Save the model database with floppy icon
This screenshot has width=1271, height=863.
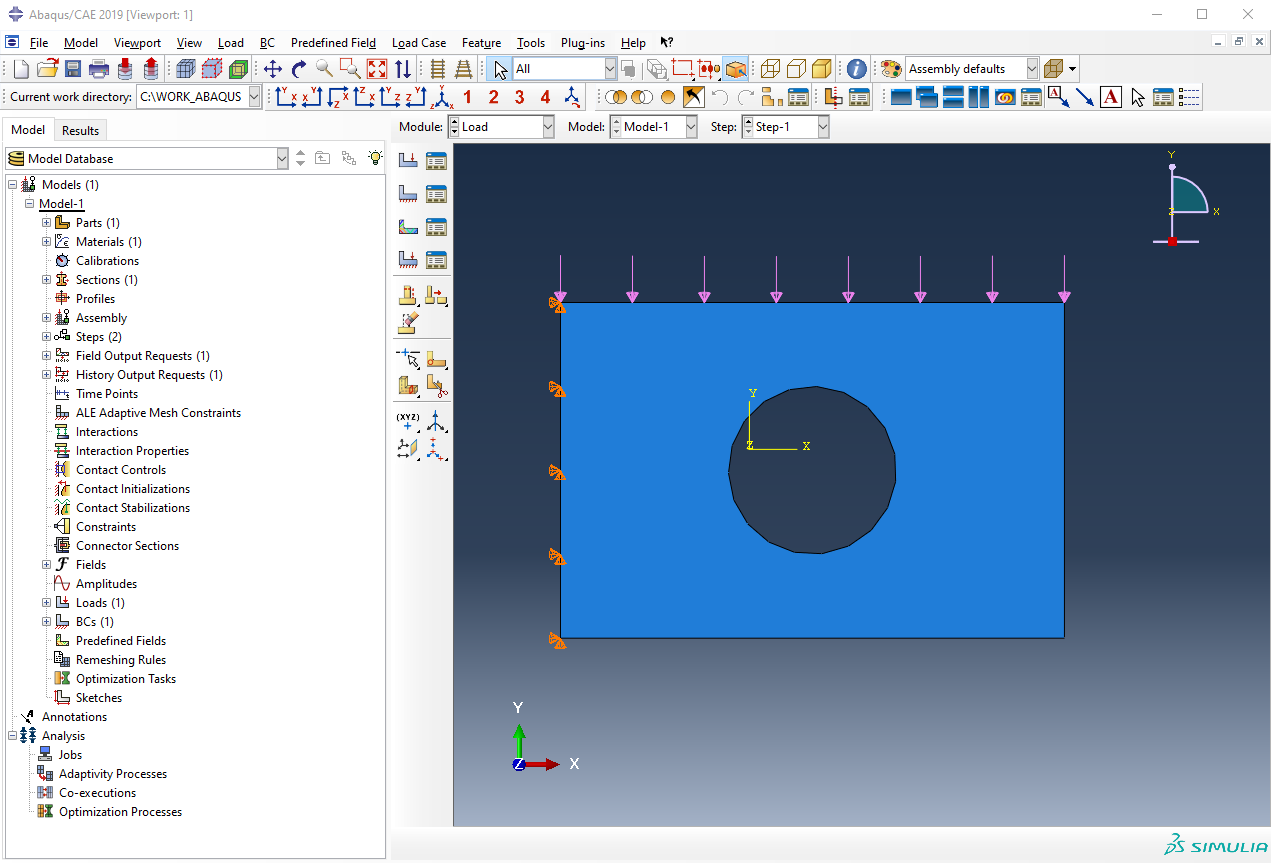(73, 69)
